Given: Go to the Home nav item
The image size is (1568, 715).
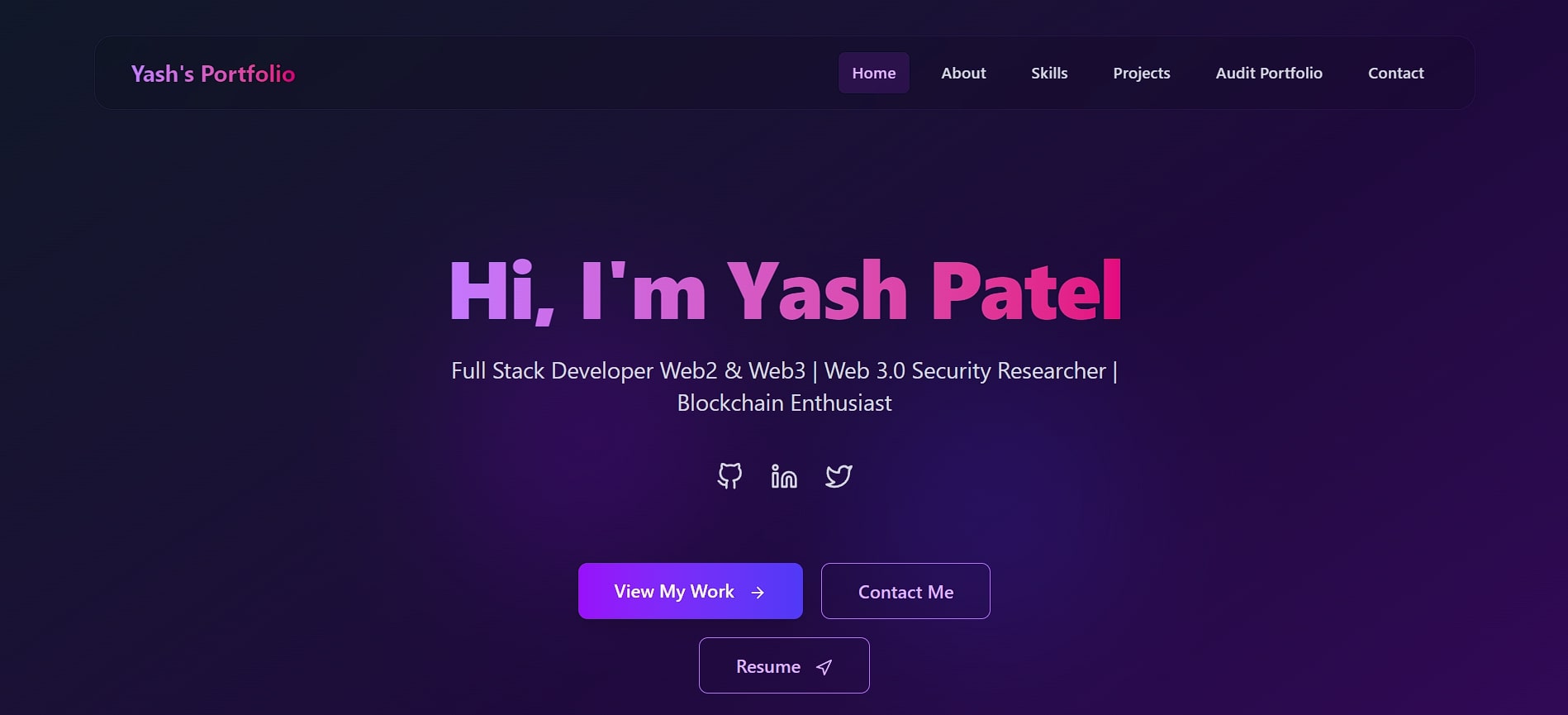Looking at the screenshot, I should tap(874, 73).
